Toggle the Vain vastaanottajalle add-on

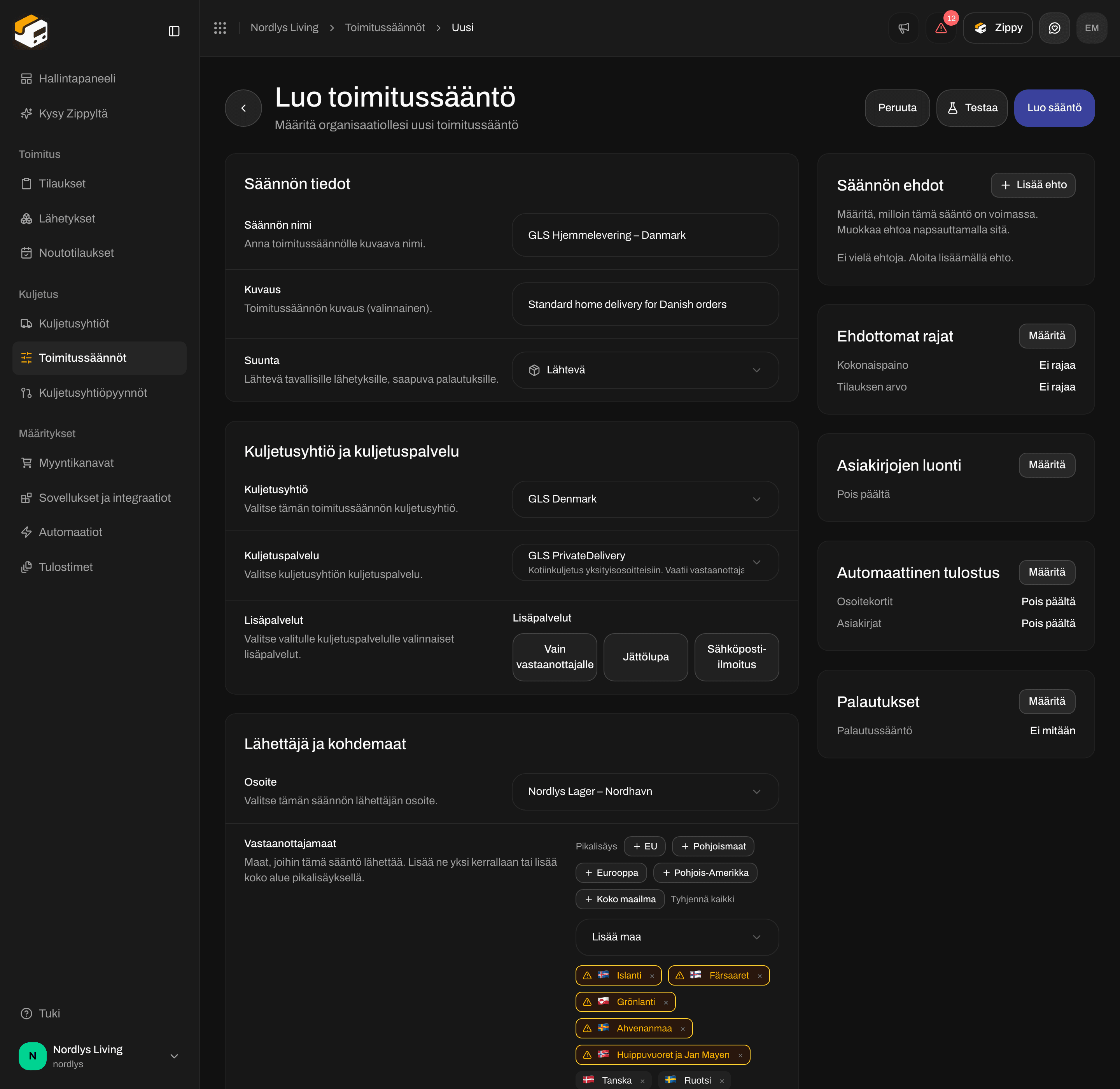(x=554, y=657)
